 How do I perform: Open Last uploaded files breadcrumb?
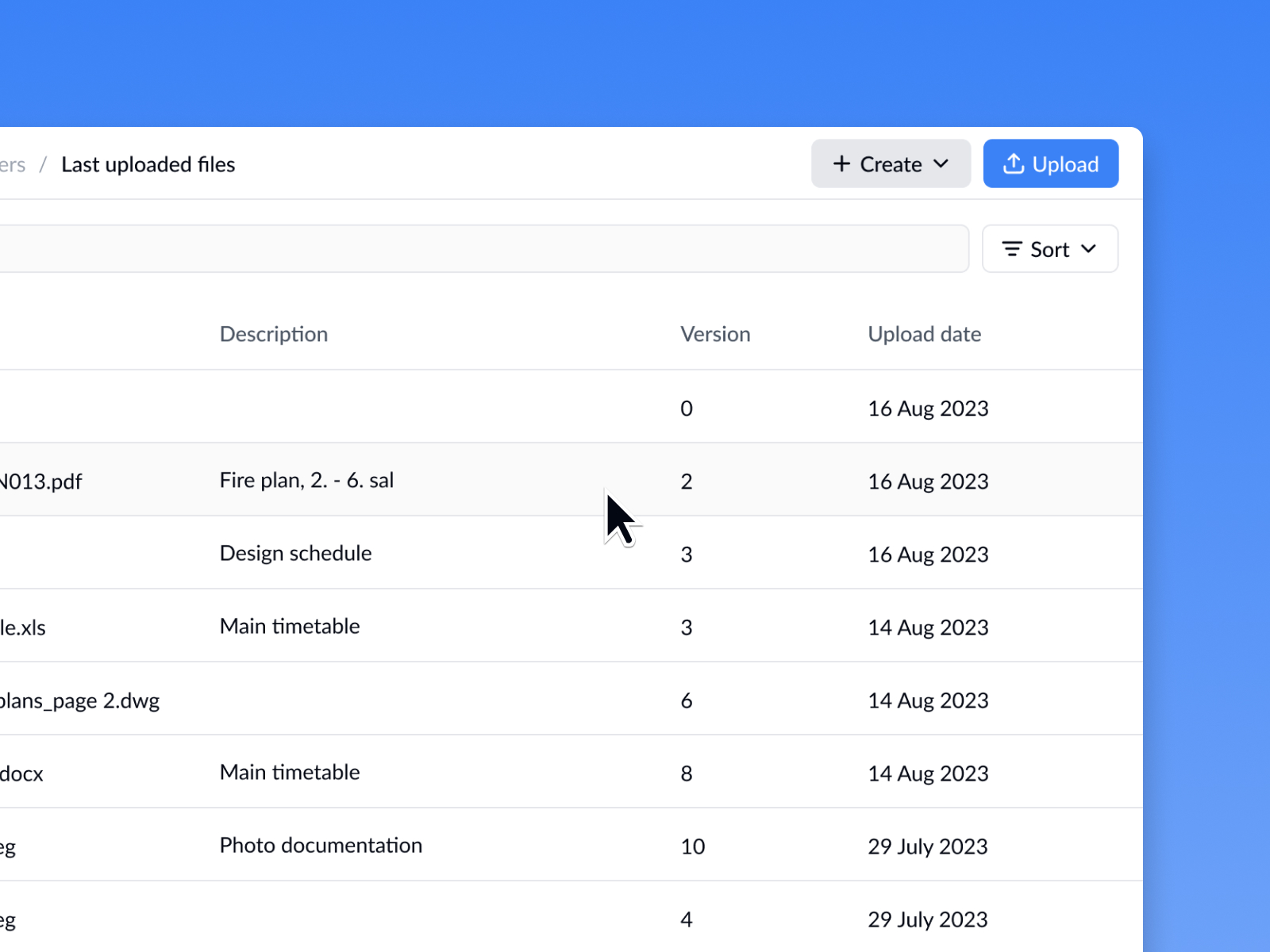148,164
